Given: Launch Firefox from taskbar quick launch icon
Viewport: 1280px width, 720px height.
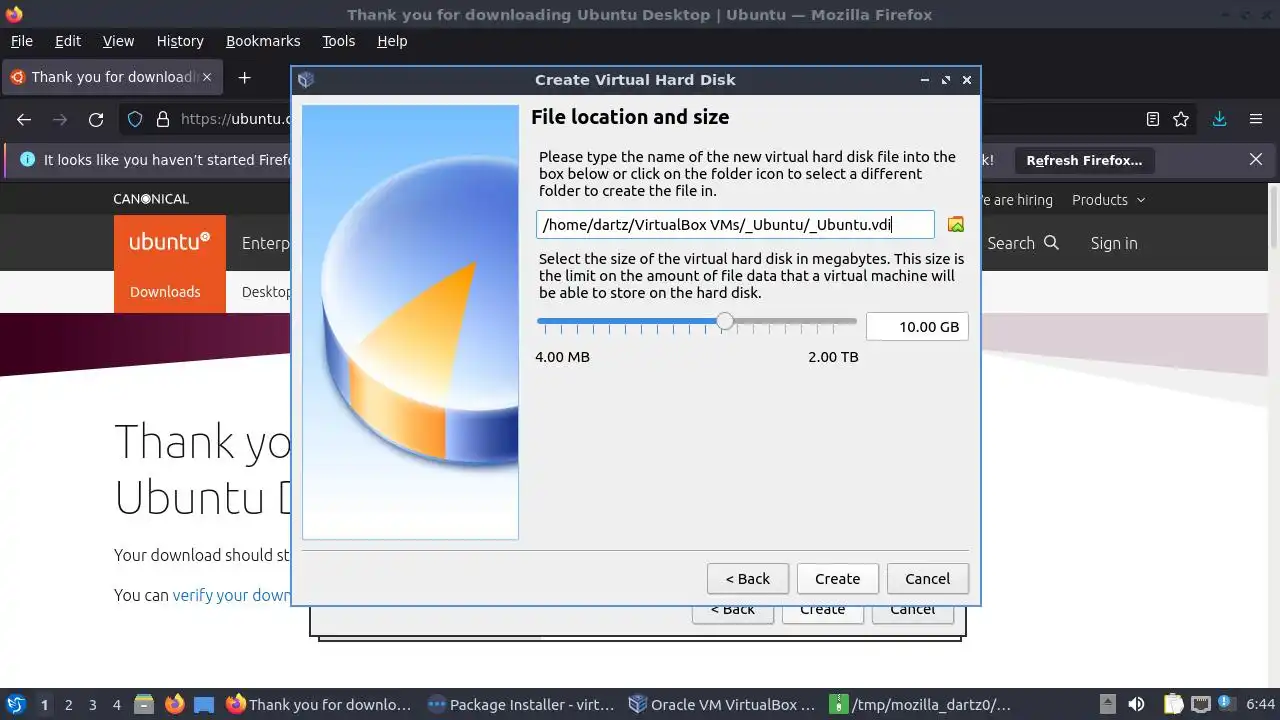Looking at the screenshot, I should (x=174, y=704).
